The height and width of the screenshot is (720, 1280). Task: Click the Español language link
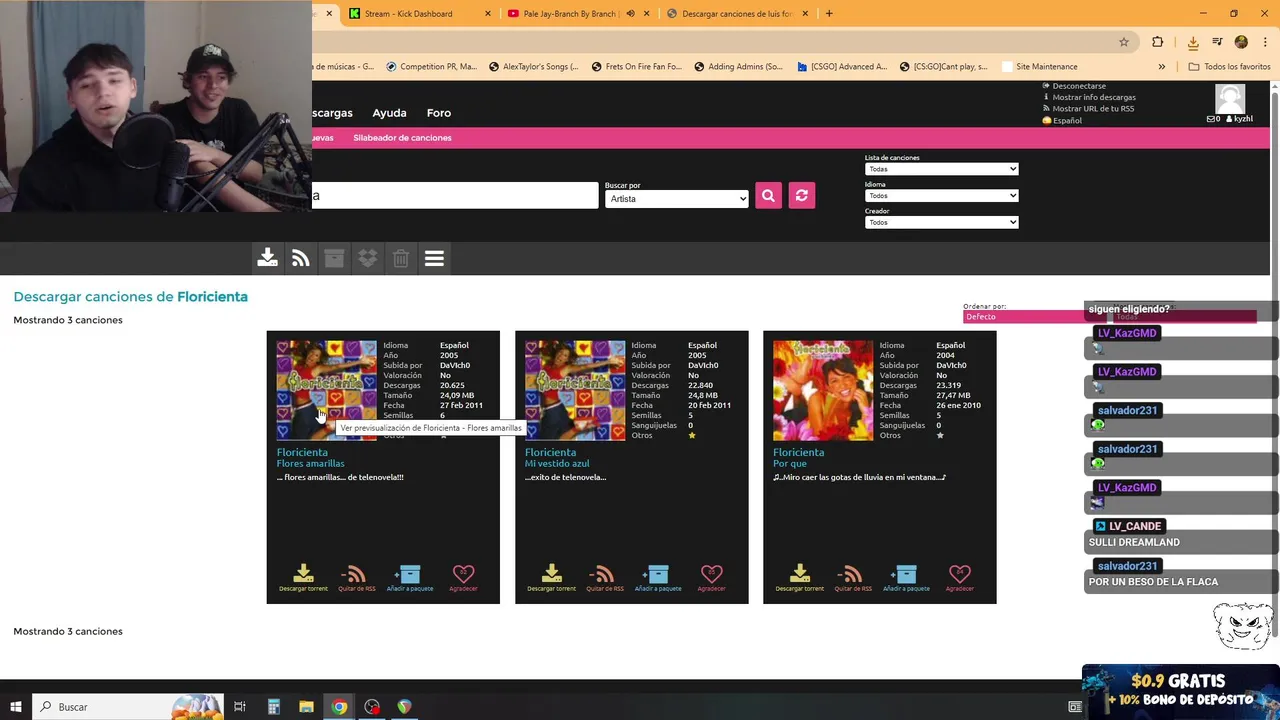(x=1066, y=120)
